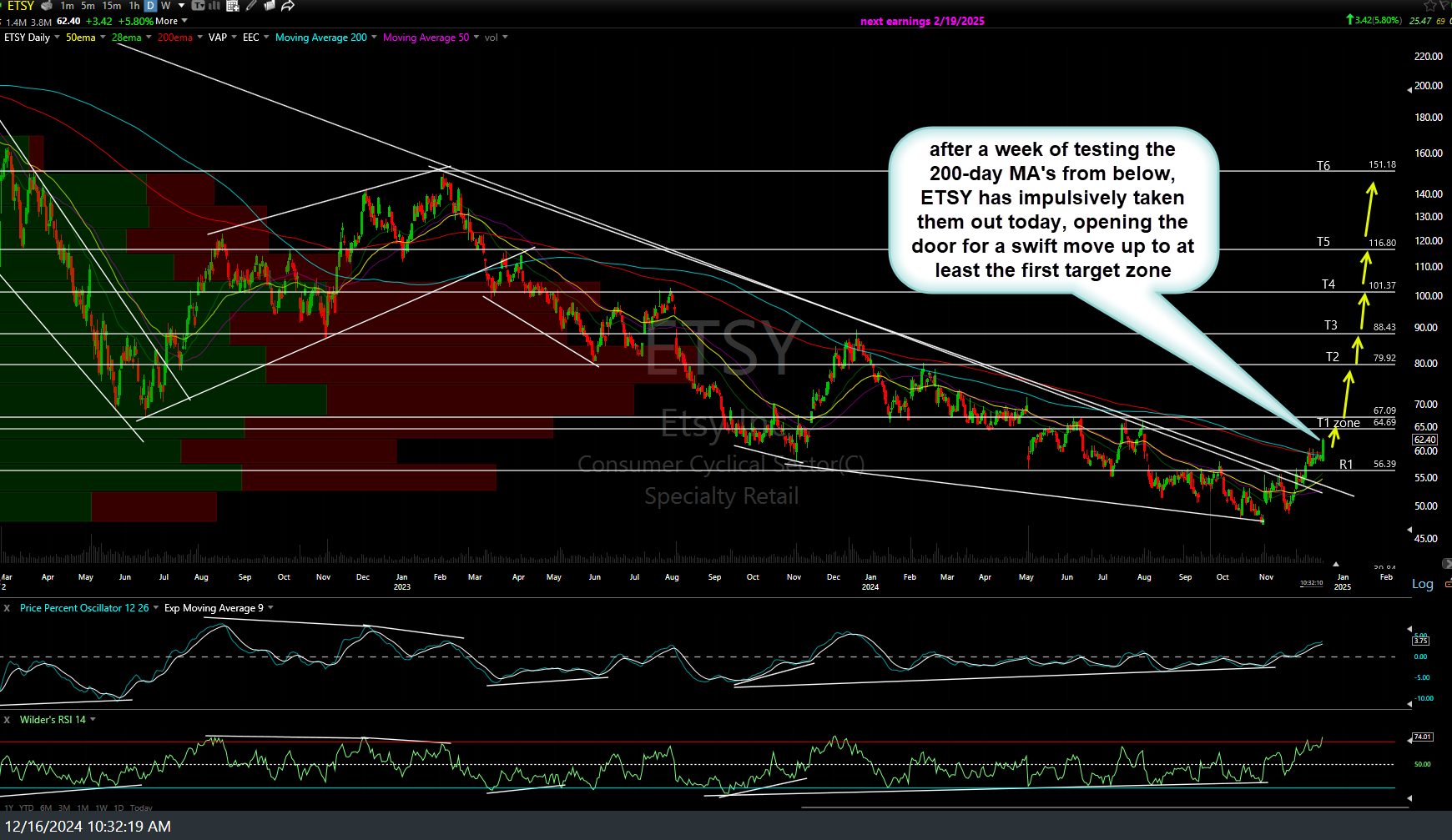The height and width of the screenshot is (840, 1452).
Task: Click the ETSY ticker symbol field
Action: 21,6
